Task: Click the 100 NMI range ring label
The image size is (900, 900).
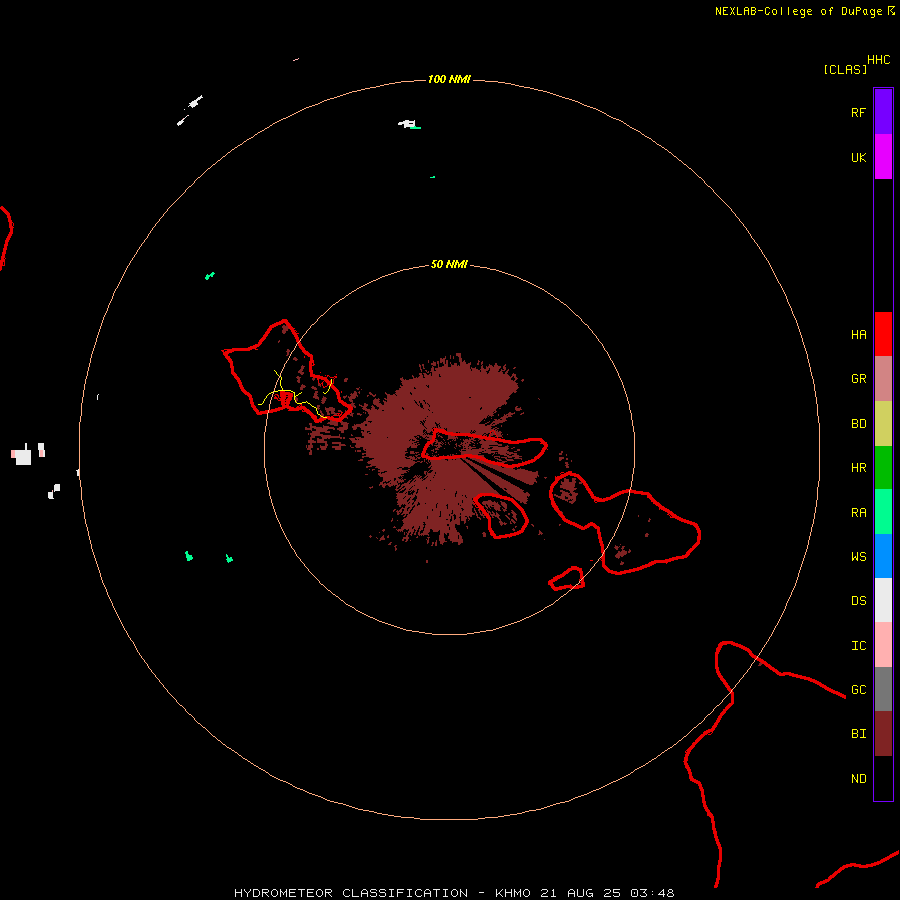Action: [449, 79]
